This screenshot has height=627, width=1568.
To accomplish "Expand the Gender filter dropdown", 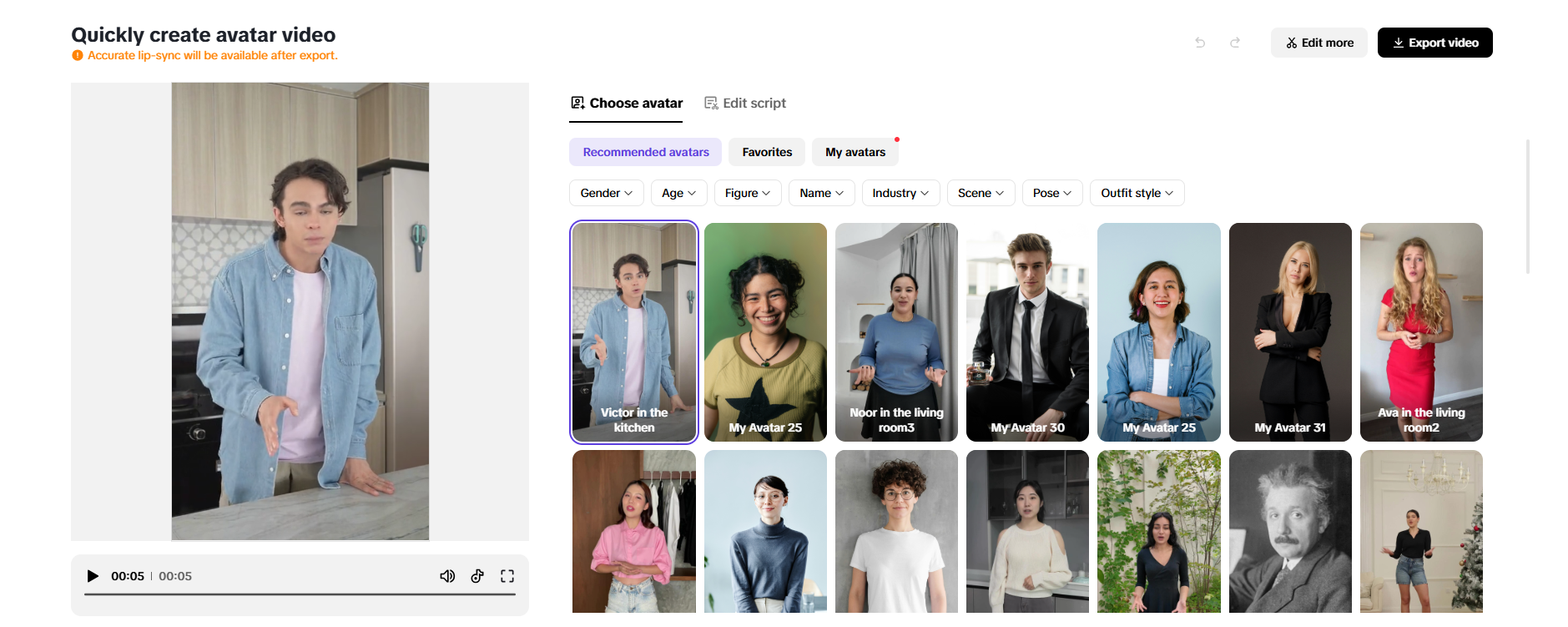I will tap(606, 193).
